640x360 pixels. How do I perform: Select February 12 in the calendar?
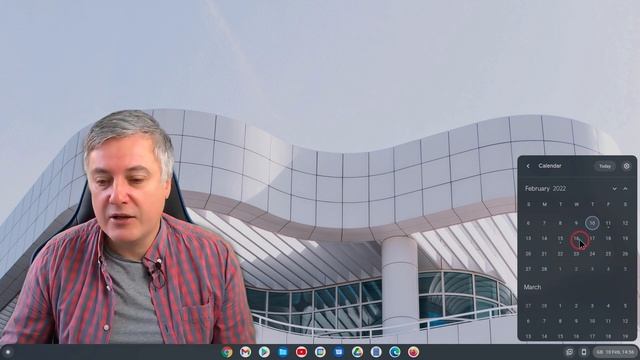click(x=625, y=223)
